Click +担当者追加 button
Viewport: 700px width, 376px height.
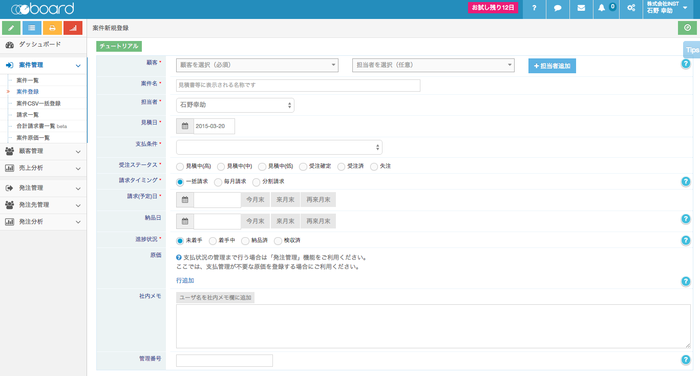(x=552, y=66)
